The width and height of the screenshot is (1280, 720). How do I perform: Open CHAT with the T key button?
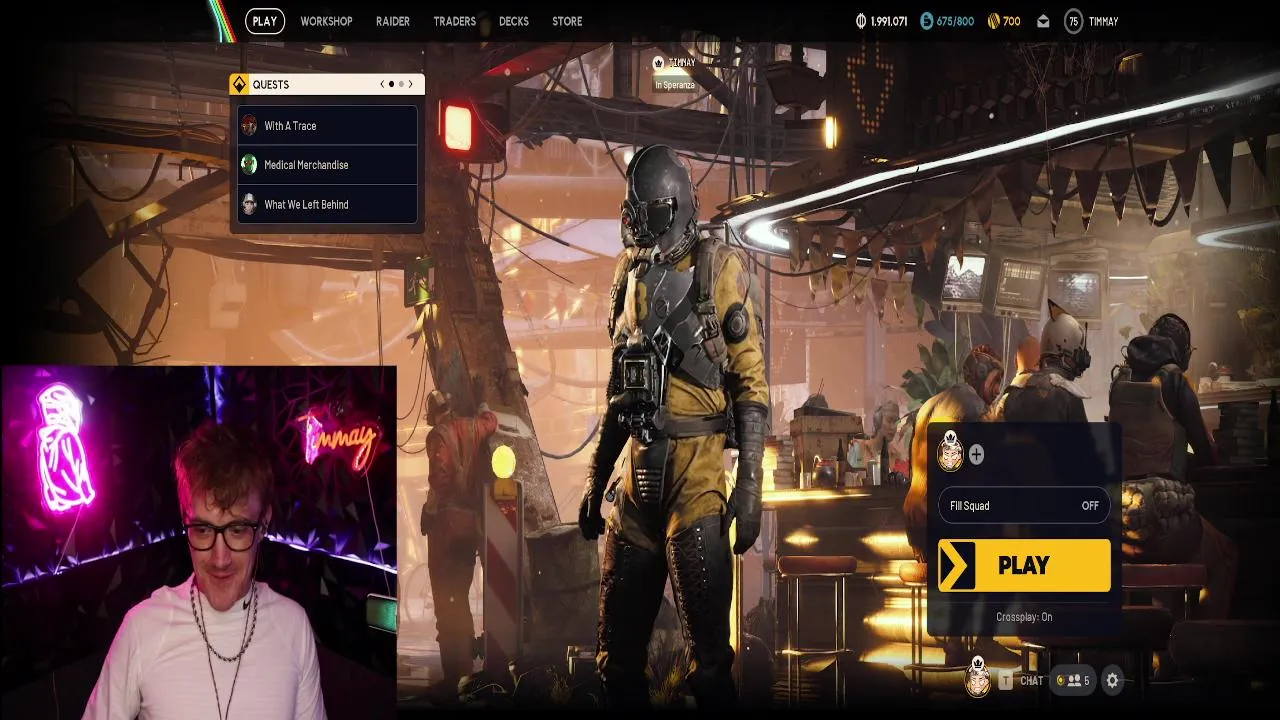coord(1005,681)
